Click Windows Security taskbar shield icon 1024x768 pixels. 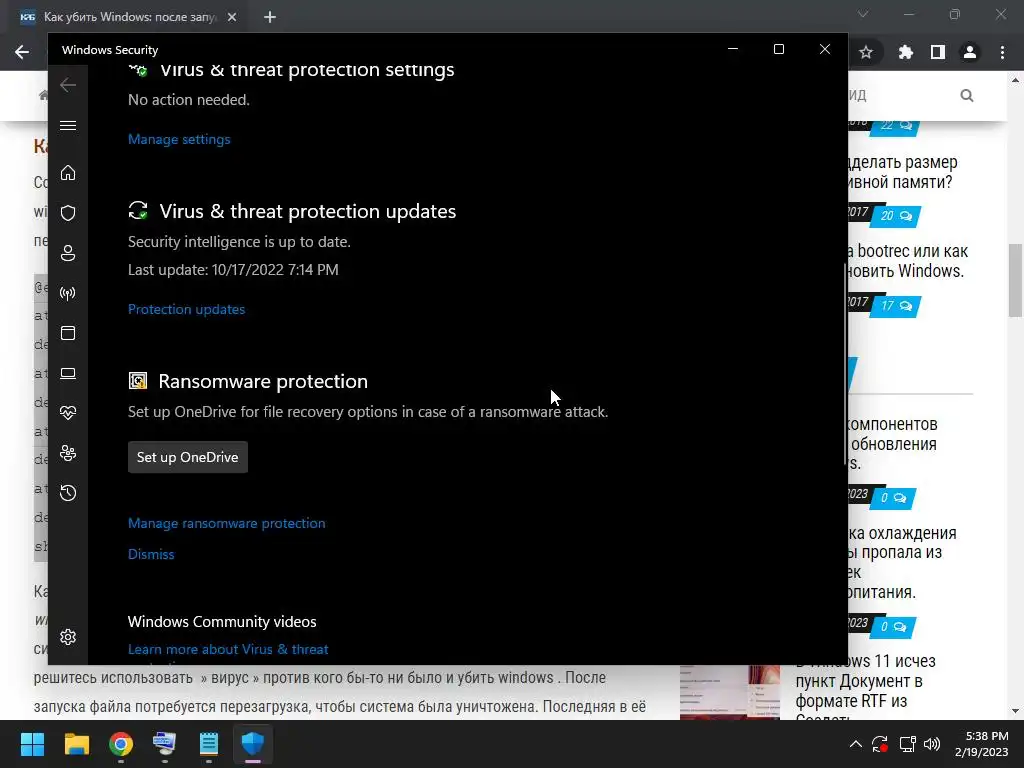(x=253, y=744)
